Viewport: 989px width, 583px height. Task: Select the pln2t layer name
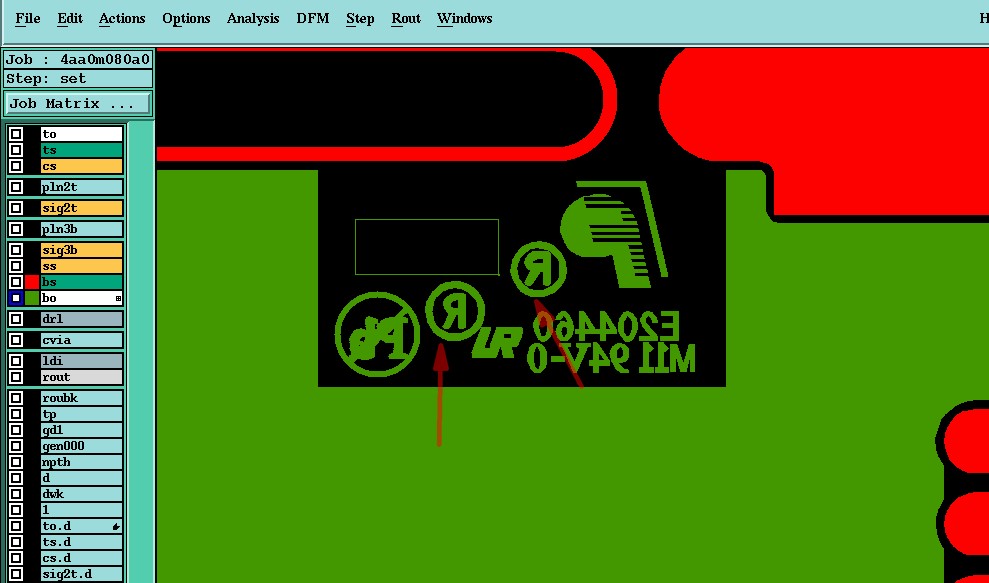pyautogui.click(x=81, y=187)
